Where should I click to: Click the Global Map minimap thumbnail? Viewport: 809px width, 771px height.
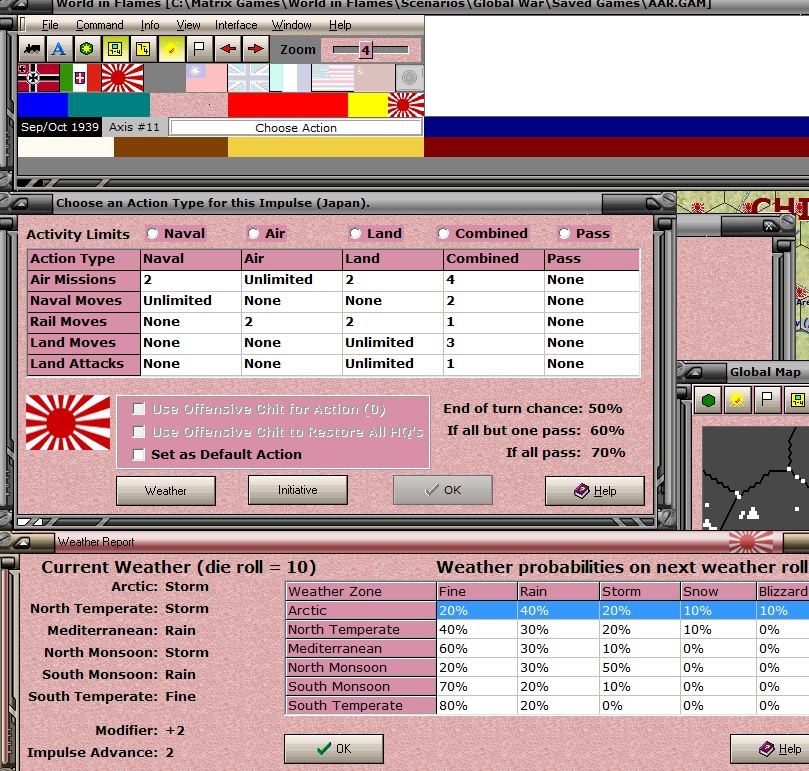pyautogui.click(x=755, y=478)
